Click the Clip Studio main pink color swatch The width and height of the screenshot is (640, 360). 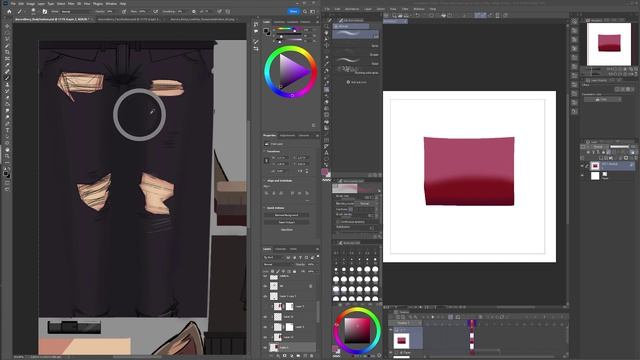324,172
